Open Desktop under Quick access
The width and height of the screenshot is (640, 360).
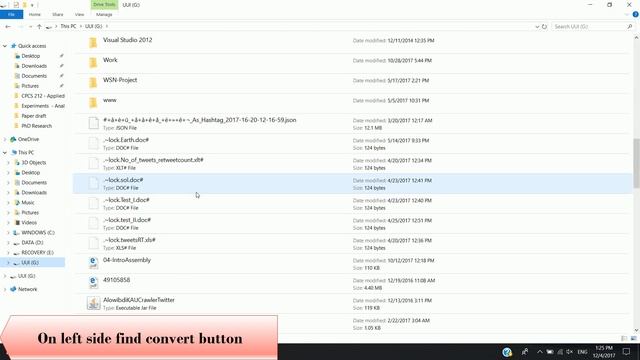(x=31, y=56)
